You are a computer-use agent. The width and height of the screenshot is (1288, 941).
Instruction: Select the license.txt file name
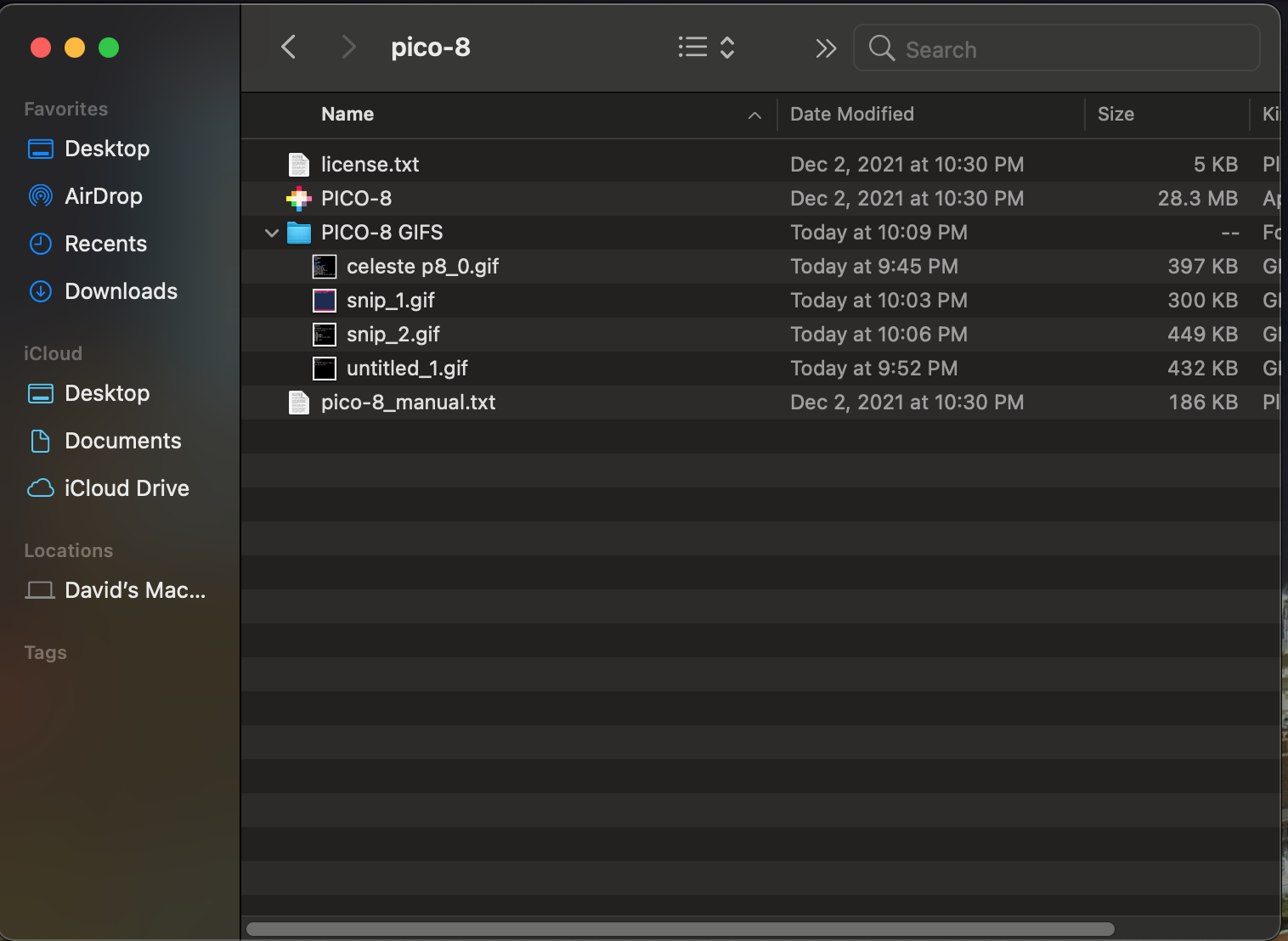pos(370,165)
